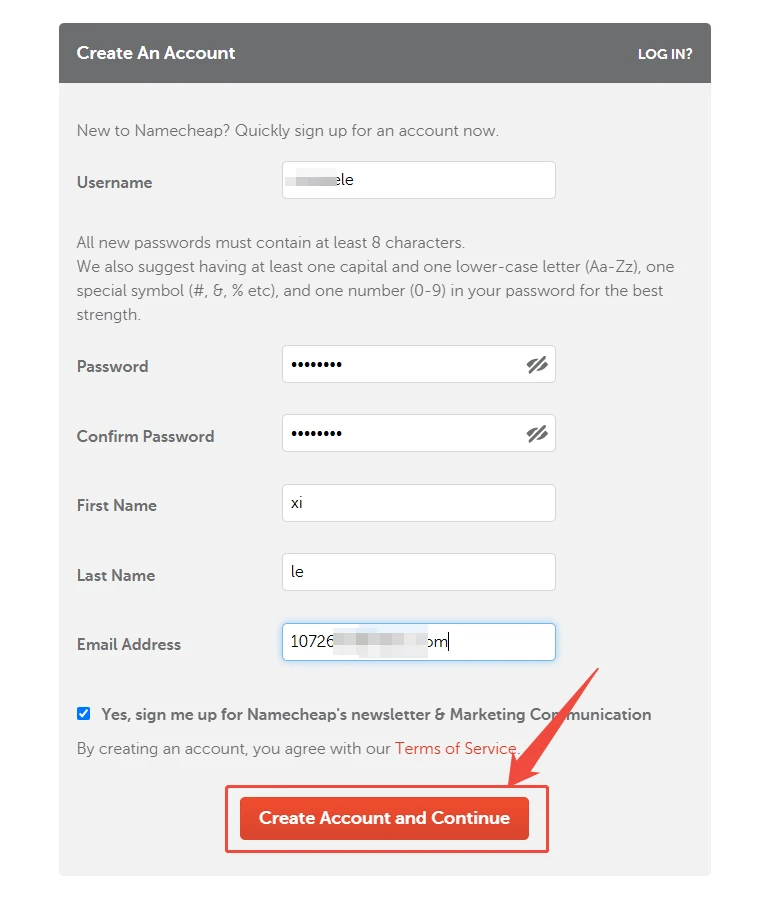
Task: Click the Email Address label text
Action: click(x=129, y=645)
